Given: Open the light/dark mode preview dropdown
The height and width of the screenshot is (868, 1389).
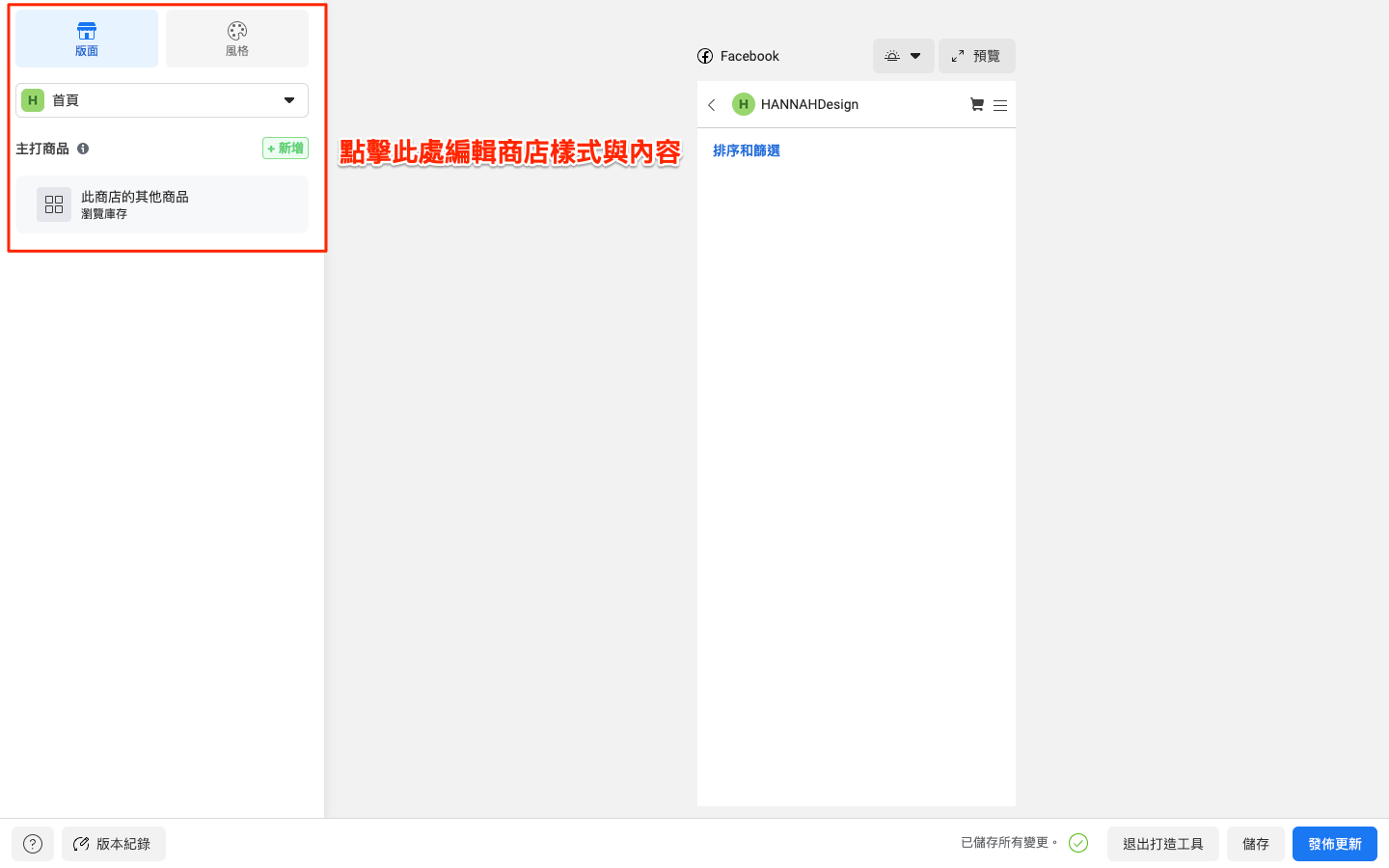Looking at the screenshot, I should tap(904, 56).
